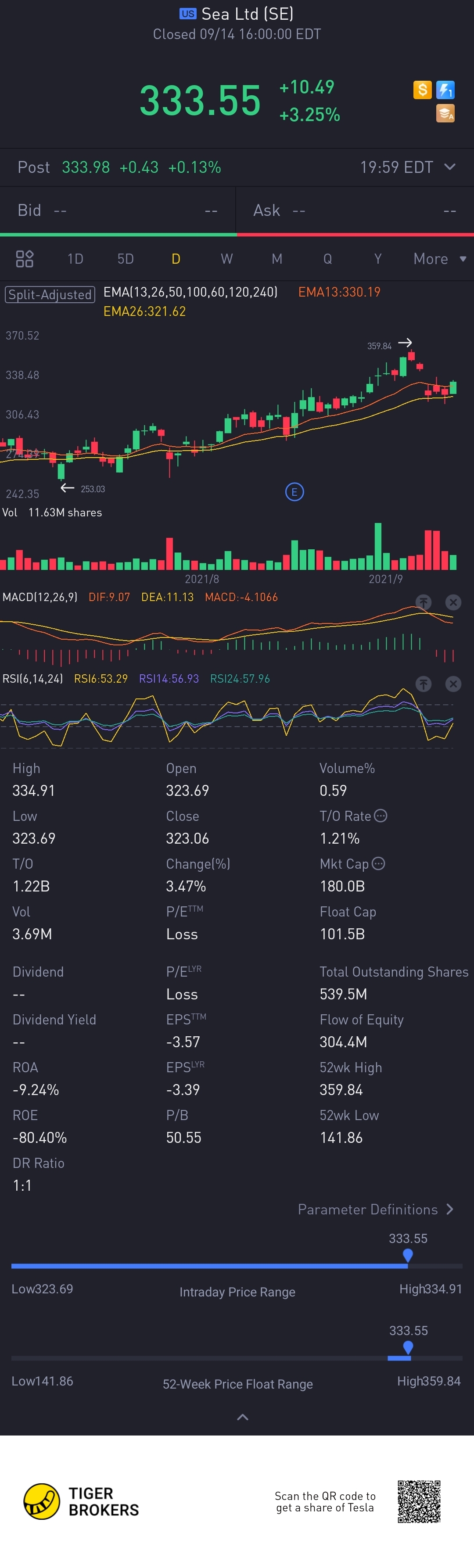Image resolution: width=474 pixels, height=1568 pixels.
Task: Tap the Mkt Cap 180.0B value
Action: click(x=342, y=886)
